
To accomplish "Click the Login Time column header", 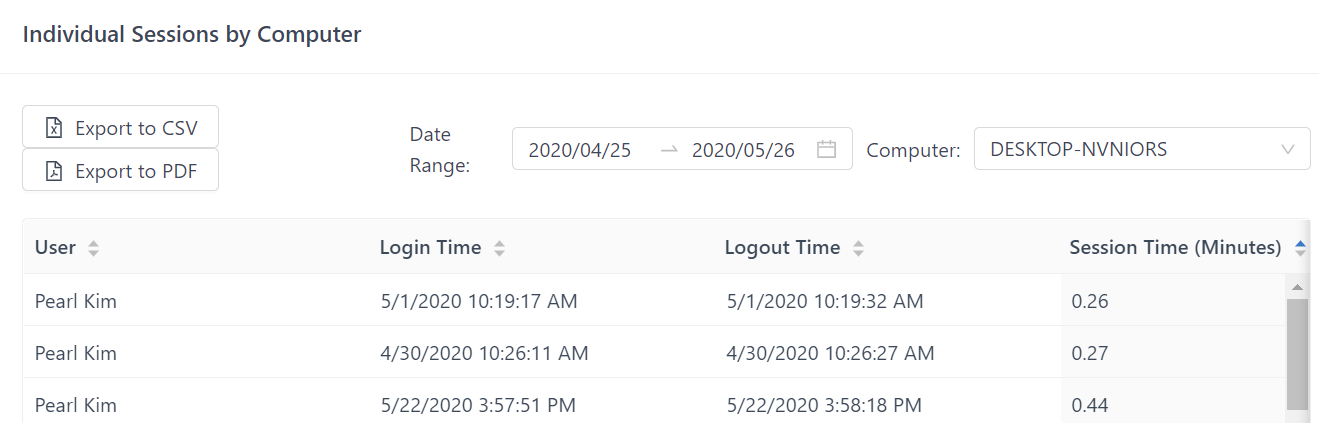I will click(x=430, y=248).
